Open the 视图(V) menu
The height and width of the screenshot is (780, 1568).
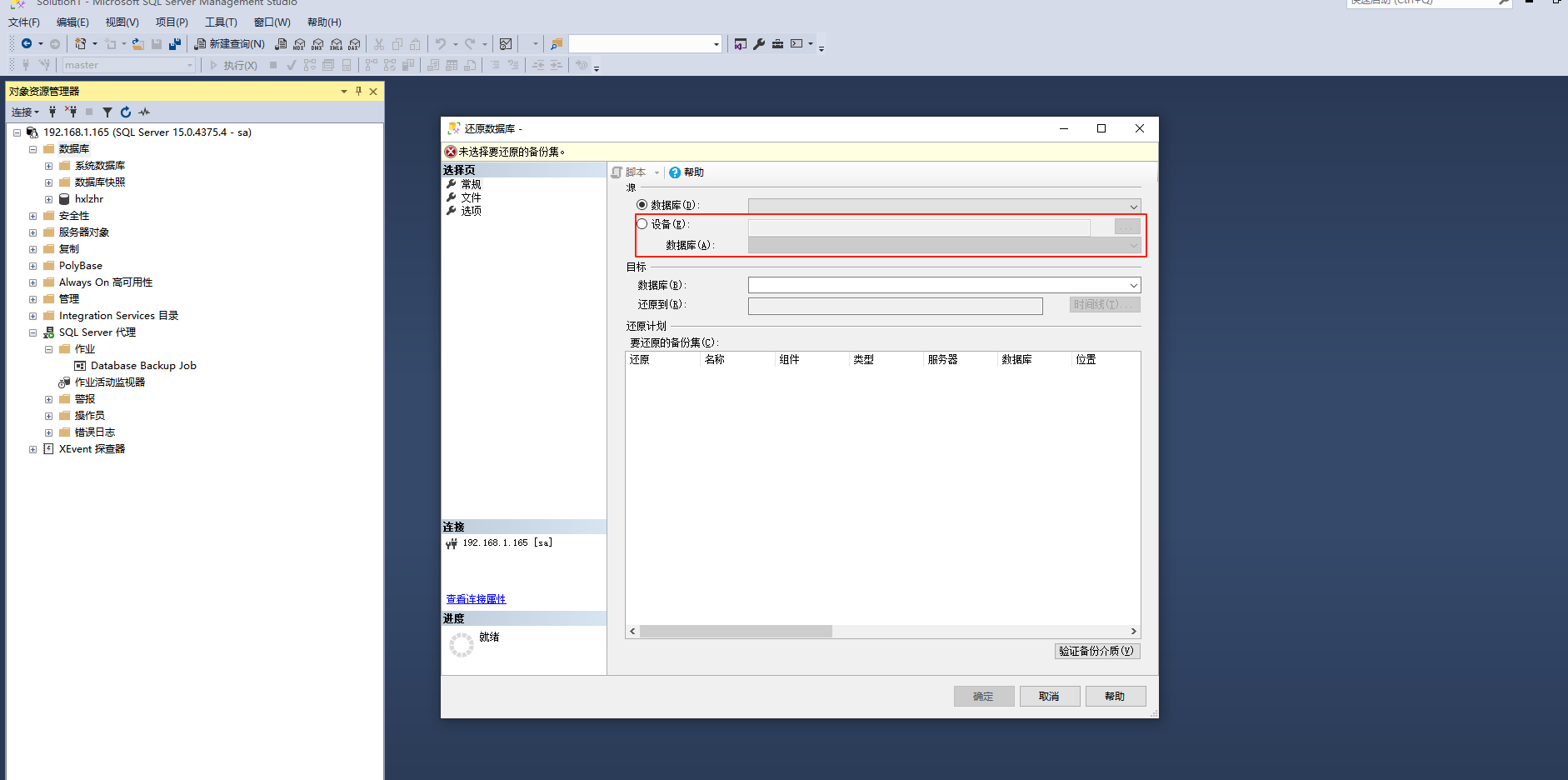coord(122,22)
